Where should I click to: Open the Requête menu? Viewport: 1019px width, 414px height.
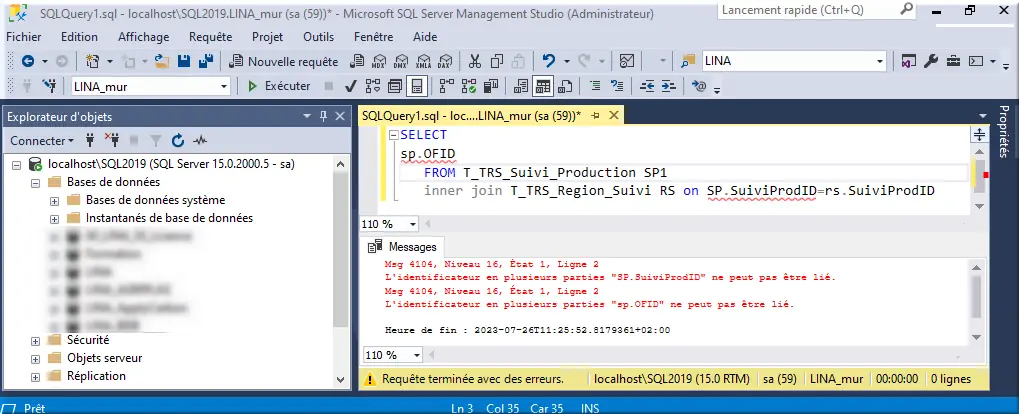pyautogui.click(x=211, y=37)
